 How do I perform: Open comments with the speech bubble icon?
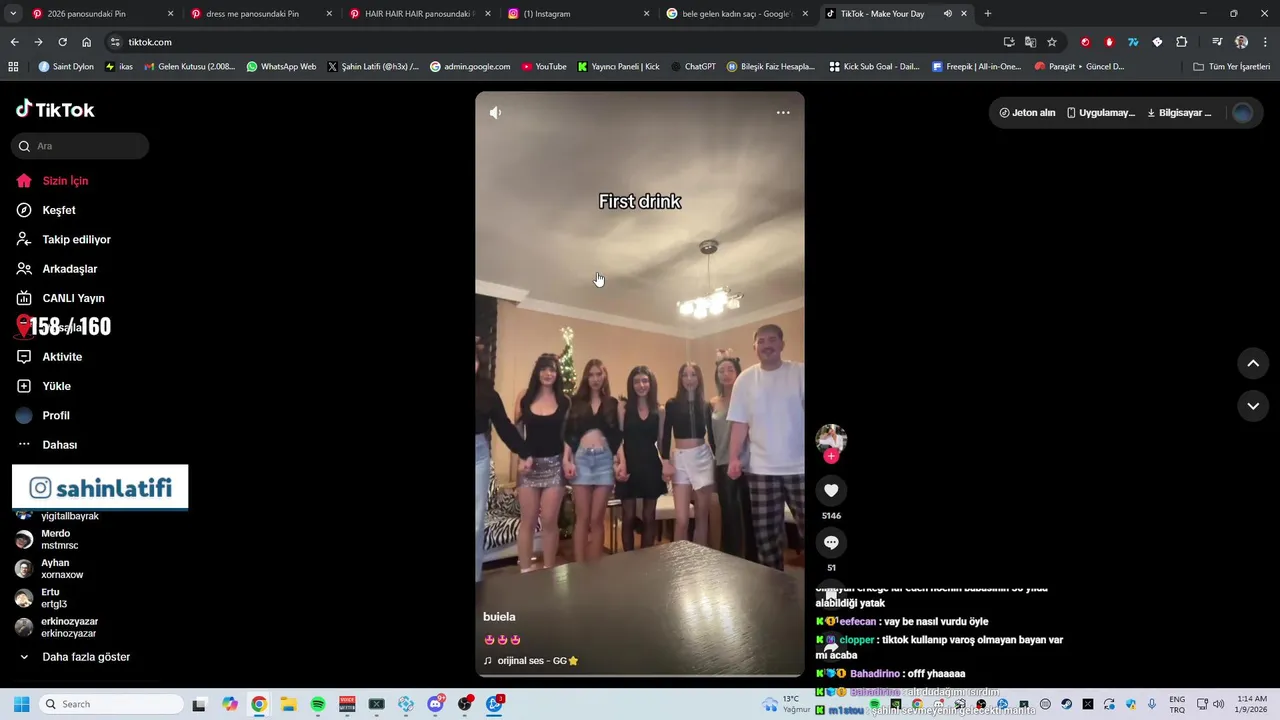[x=831, y=542]
